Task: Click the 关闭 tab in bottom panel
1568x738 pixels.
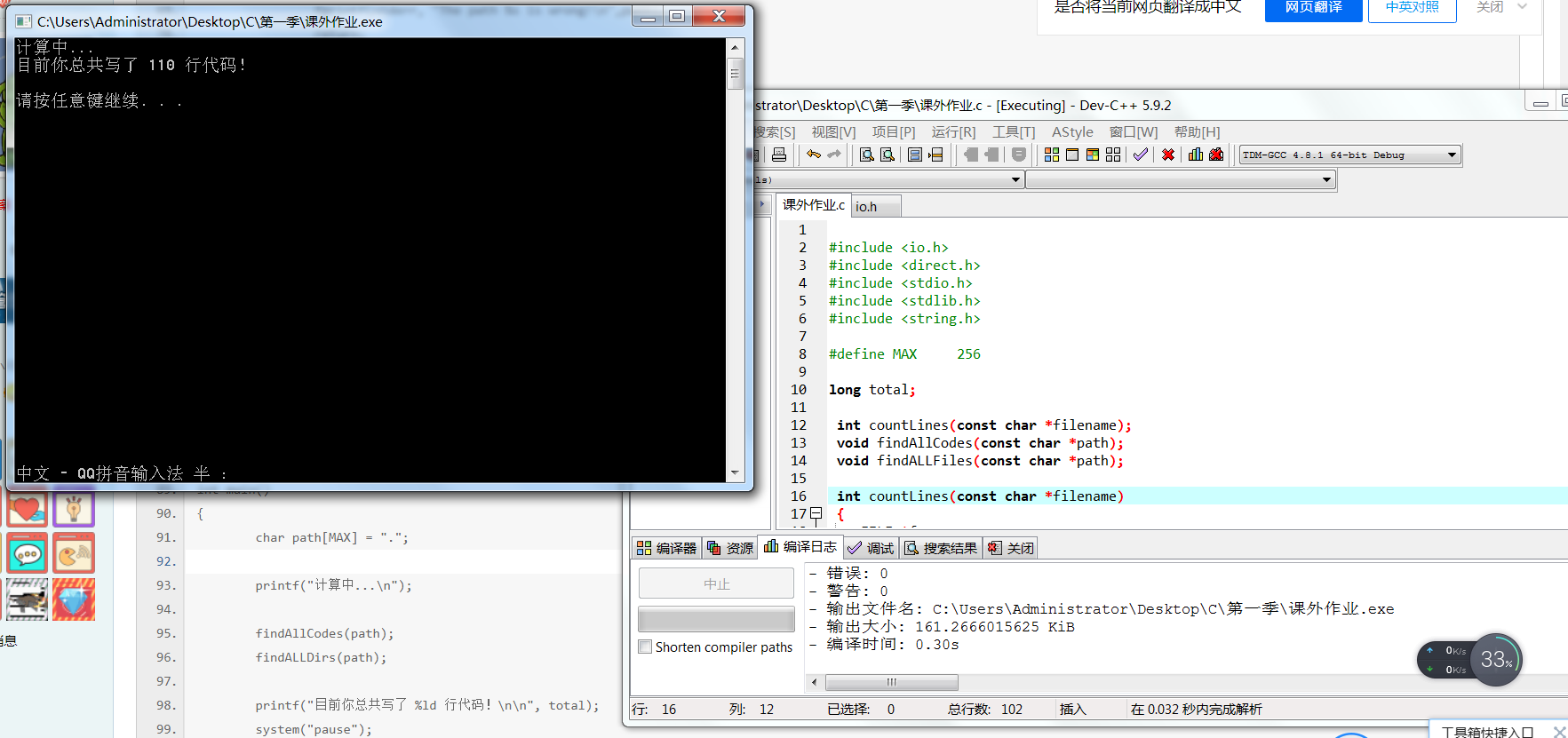Action: click(1011, 548)
